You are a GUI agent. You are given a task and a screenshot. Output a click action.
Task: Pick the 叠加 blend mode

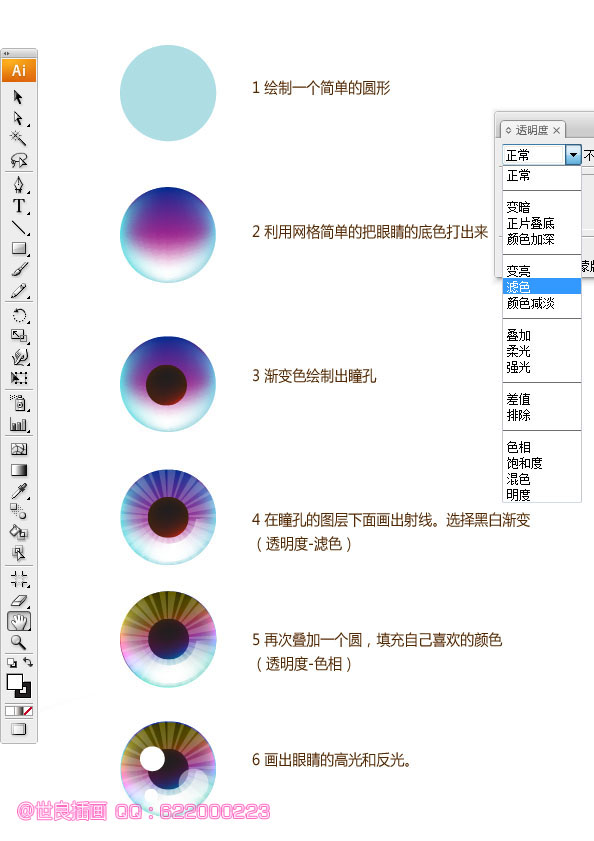click(x=542, y=335)
